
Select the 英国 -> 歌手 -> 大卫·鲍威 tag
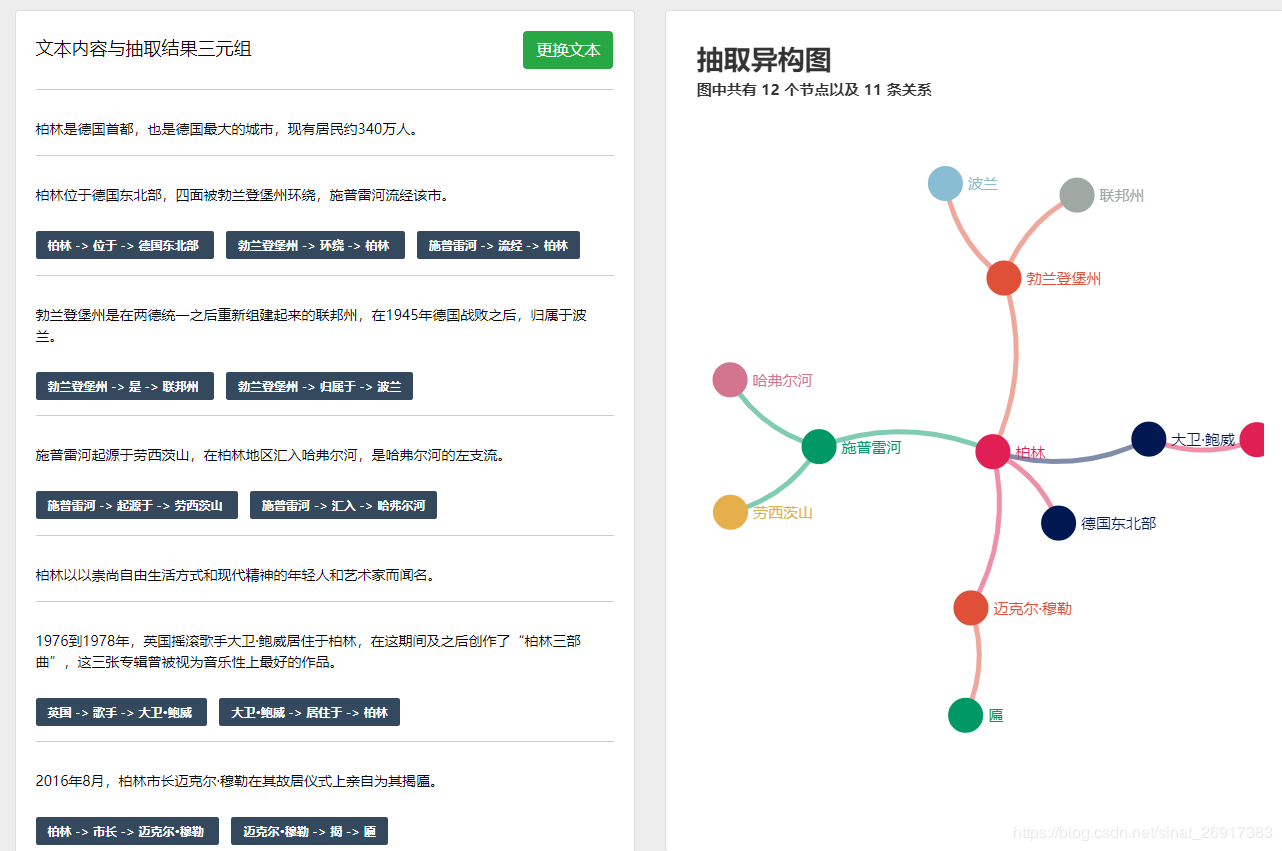coord(121,713)
